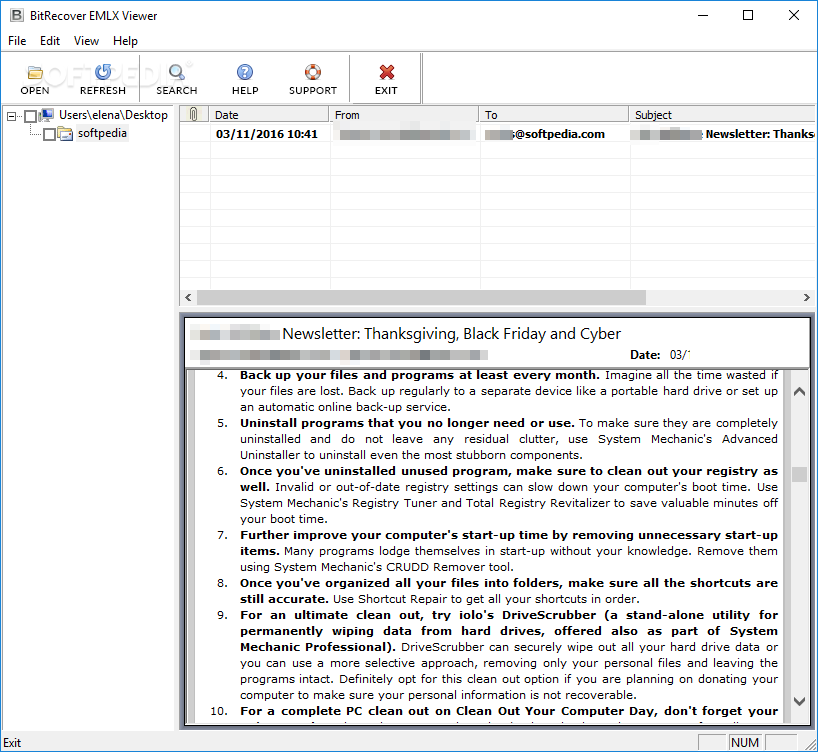The image size is (818, 752).
Task: Click the Newsletter: Thanks subject cell
Action: [x=723, y=134]
